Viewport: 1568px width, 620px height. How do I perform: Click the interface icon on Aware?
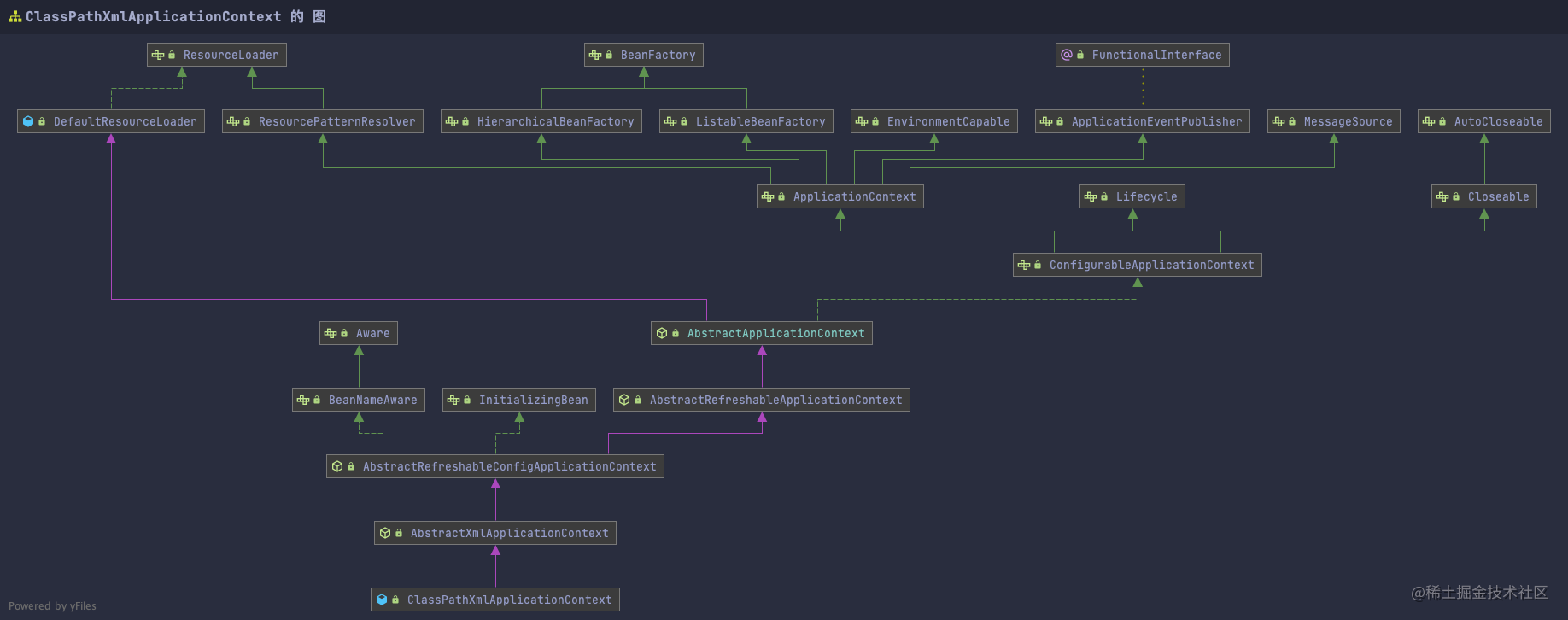coord(331,333)
